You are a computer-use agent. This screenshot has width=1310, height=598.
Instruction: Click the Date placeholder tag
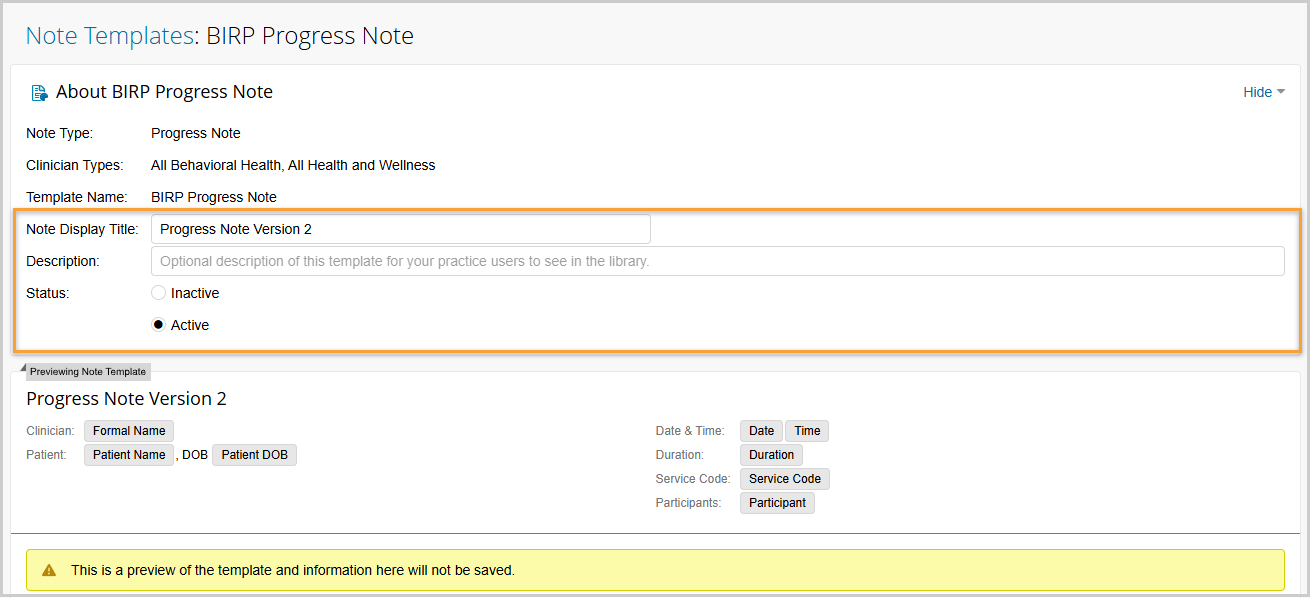pos(761,431)
